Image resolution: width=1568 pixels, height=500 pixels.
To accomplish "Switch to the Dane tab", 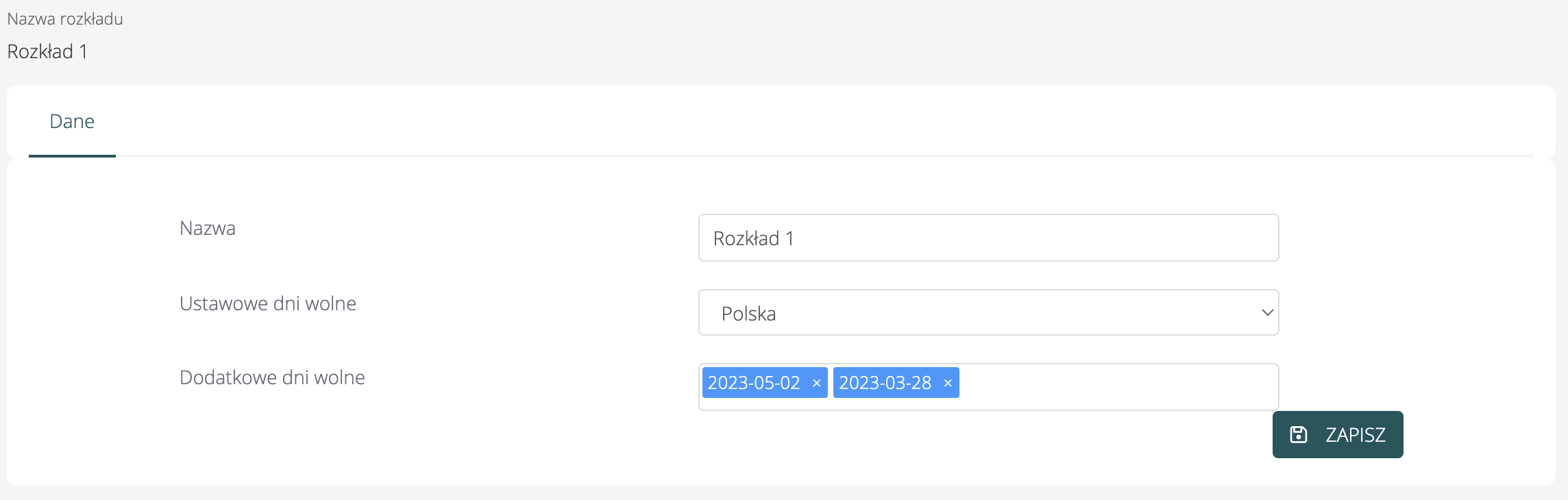I will (72, 122).
